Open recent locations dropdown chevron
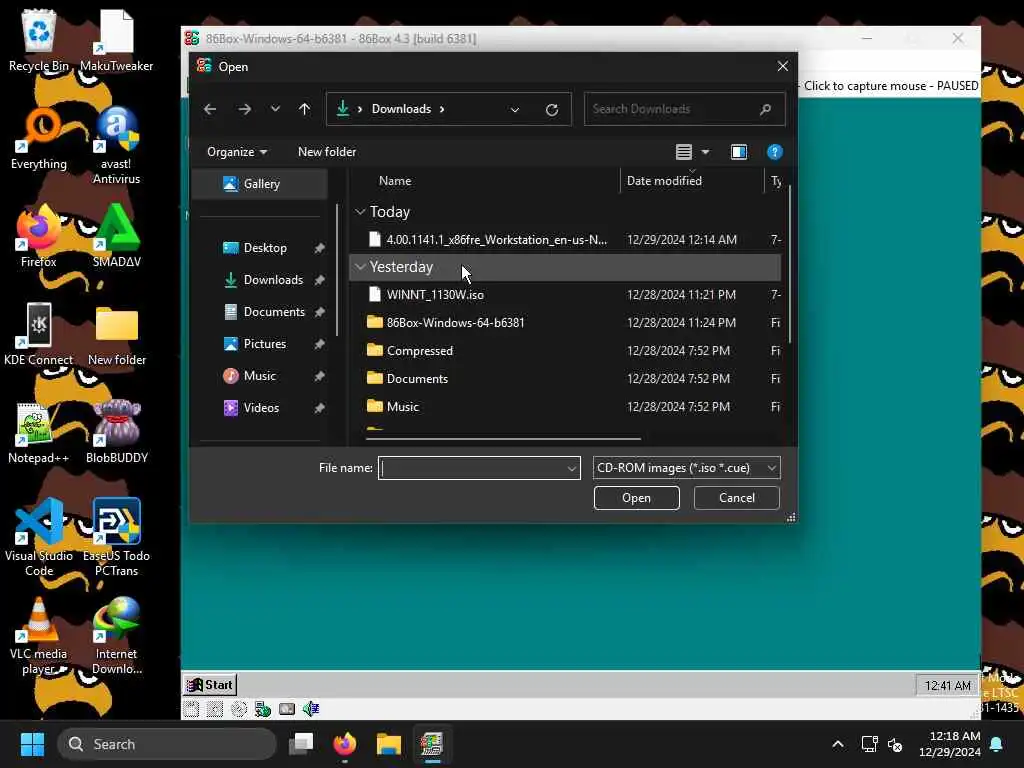1024x768 pixels. tap(275, 109)
